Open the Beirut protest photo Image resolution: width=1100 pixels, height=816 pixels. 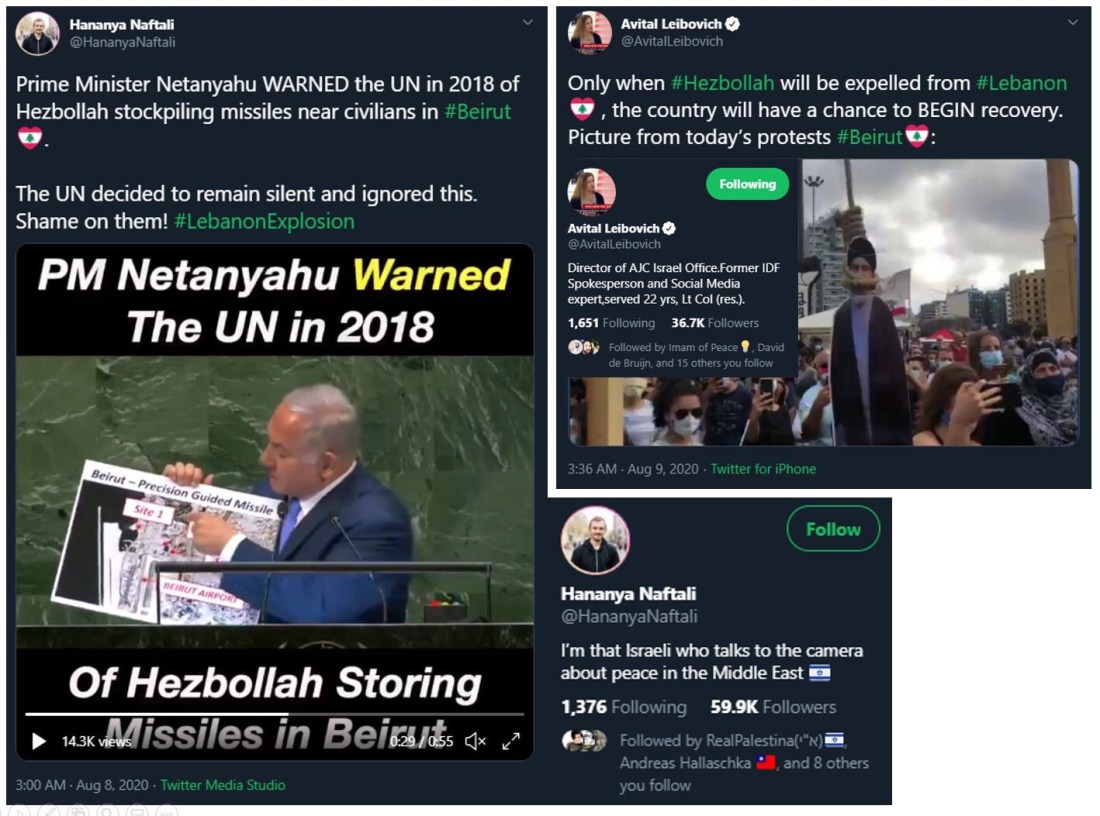coord(939,302)
